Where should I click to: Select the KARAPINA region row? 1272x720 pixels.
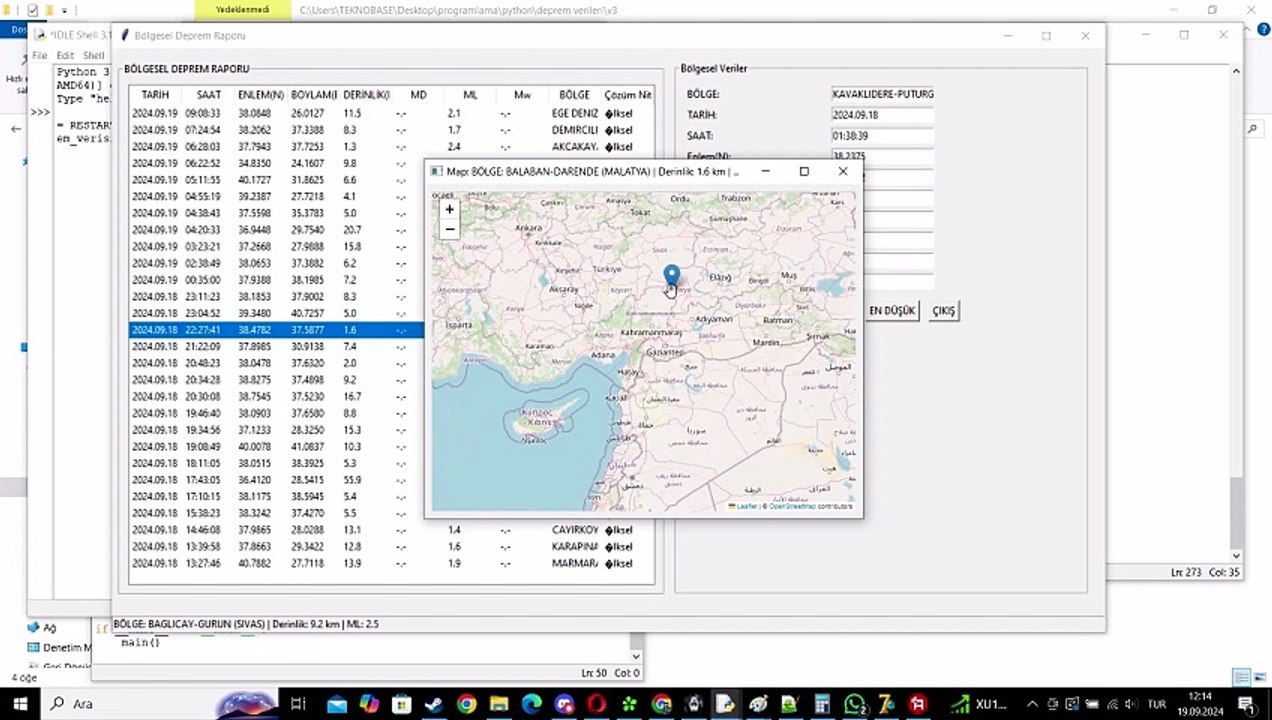[391, 547]
